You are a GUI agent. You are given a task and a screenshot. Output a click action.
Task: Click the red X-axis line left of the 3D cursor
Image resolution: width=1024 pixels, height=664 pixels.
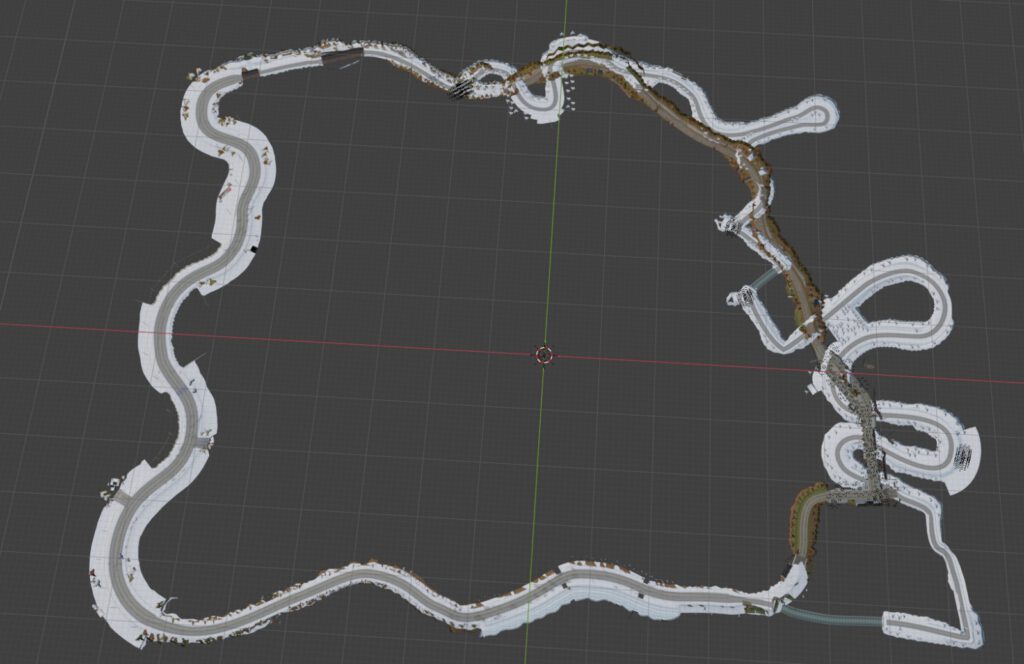pyautogui.click(x=350, y=341)
